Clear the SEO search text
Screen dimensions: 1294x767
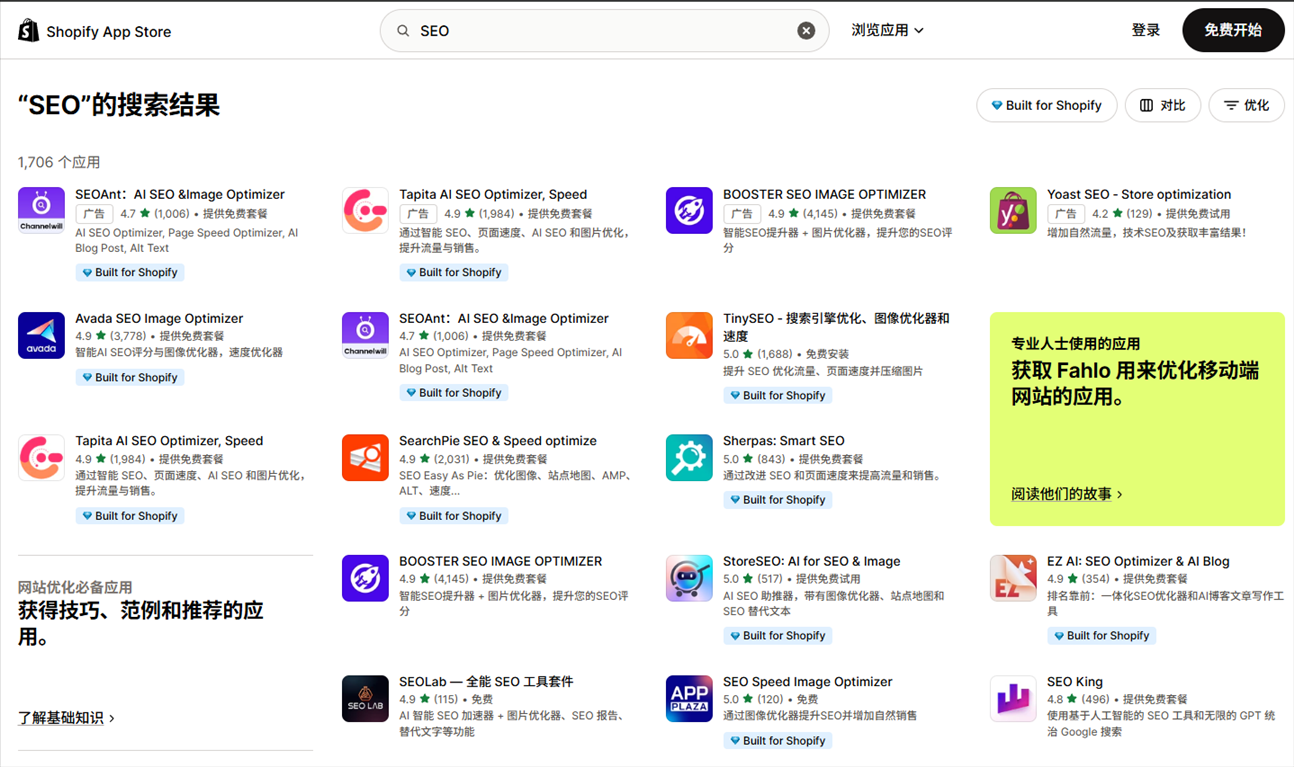click(x=806, y=31)
